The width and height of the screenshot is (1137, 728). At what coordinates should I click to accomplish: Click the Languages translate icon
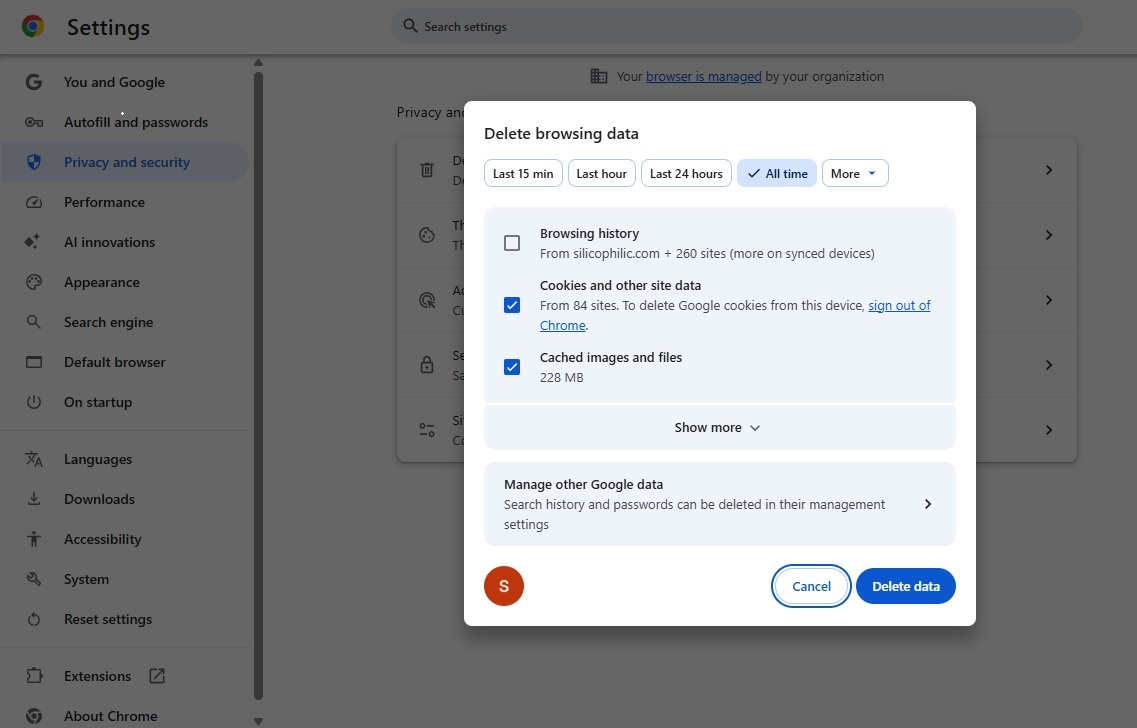tap(33, 459)
